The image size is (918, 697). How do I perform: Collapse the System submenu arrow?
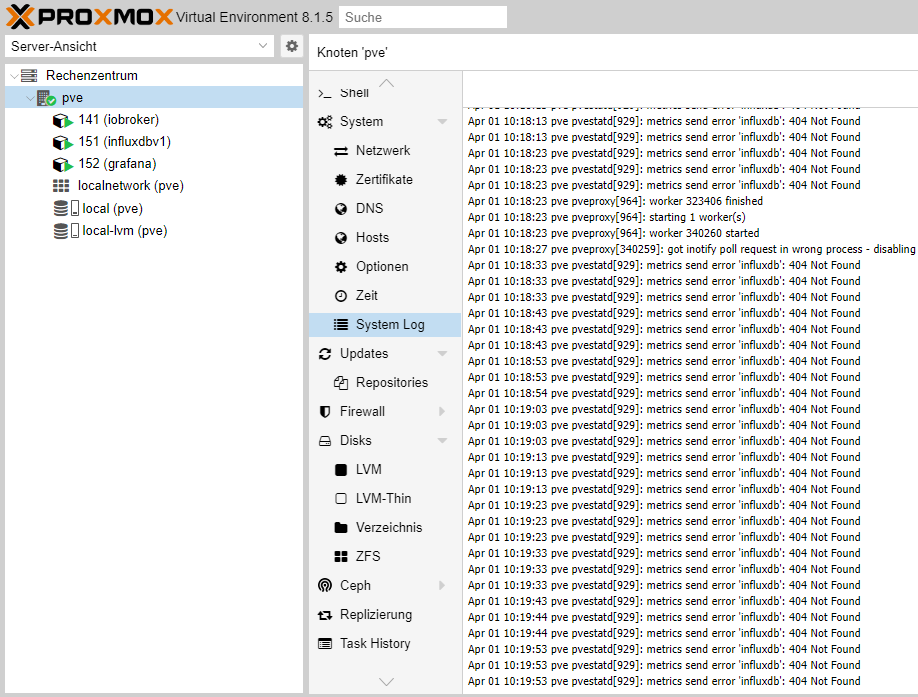click(443, 122)
